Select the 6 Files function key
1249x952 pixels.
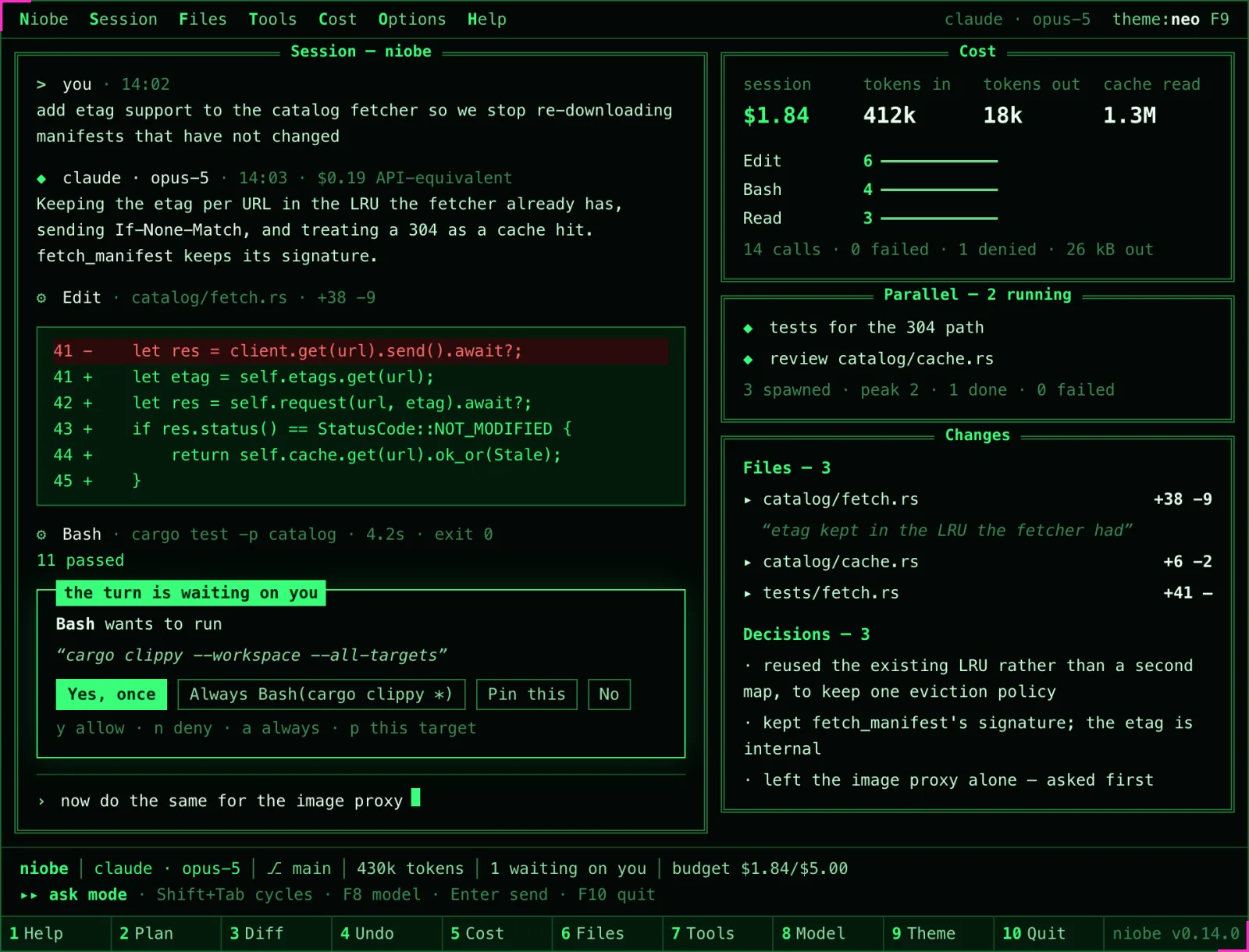[x=607, y=933]
